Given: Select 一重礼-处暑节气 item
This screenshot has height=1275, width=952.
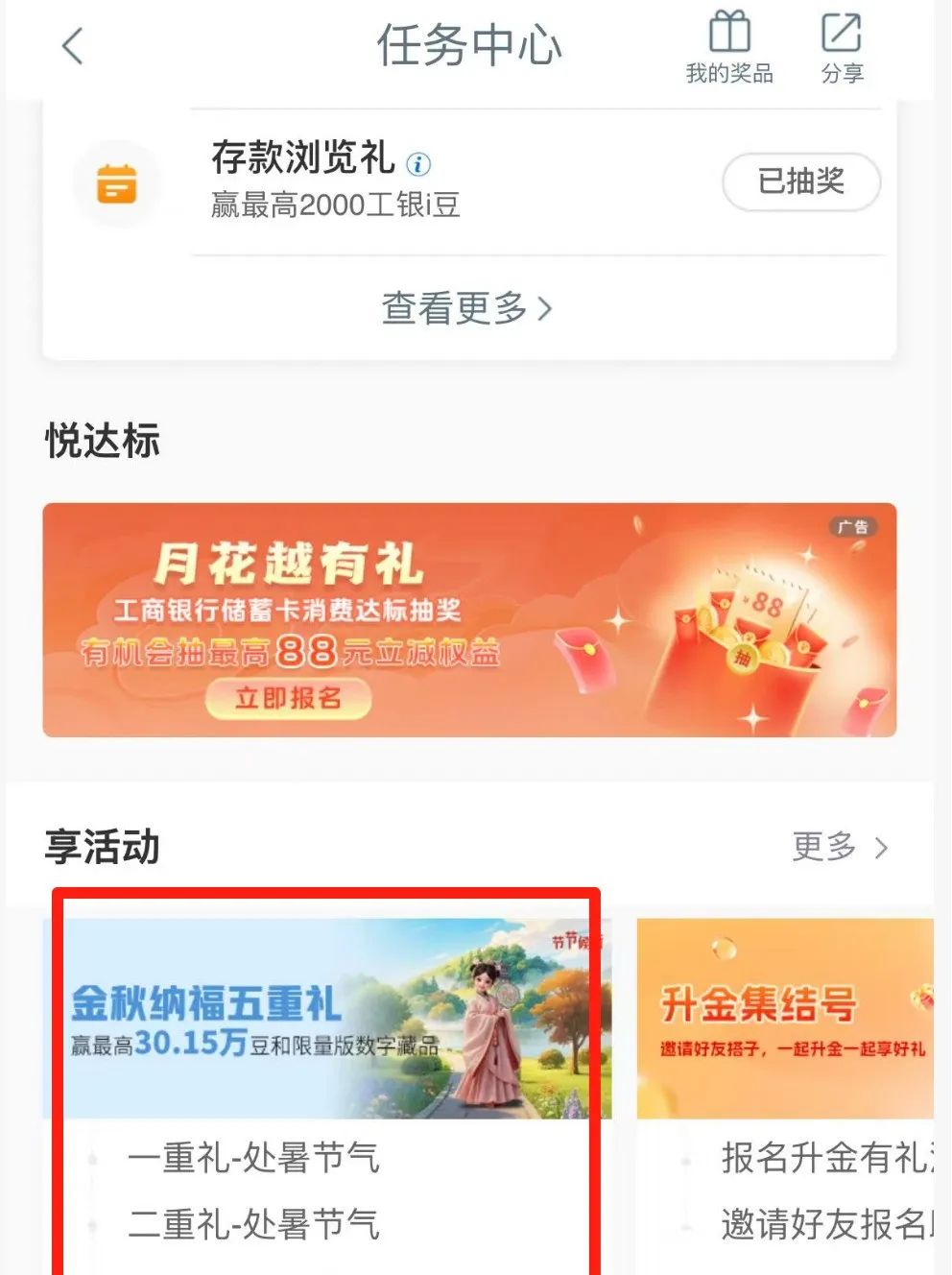Looking at the screenshot, I should 253,1158.
